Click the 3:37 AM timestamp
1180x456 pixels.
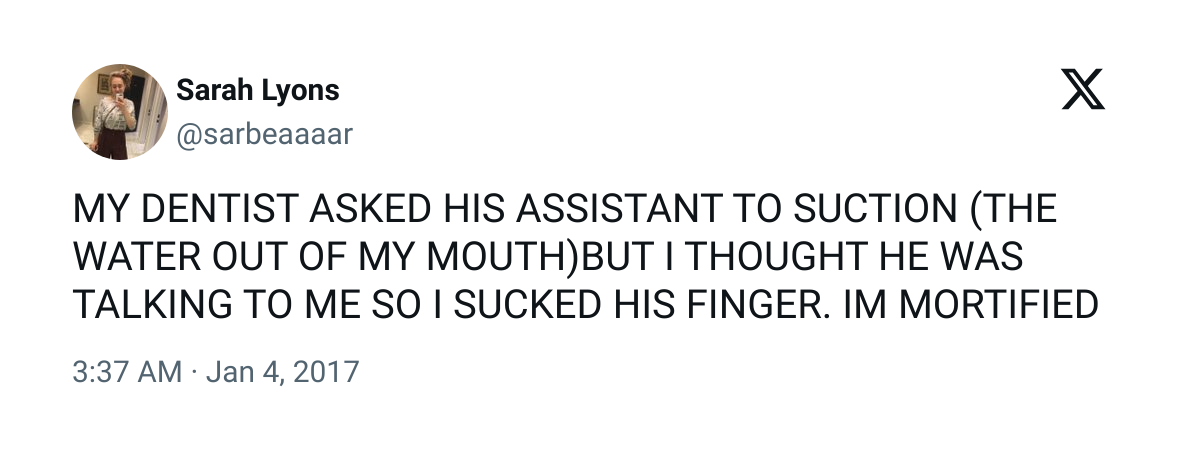tap(127, 372)
